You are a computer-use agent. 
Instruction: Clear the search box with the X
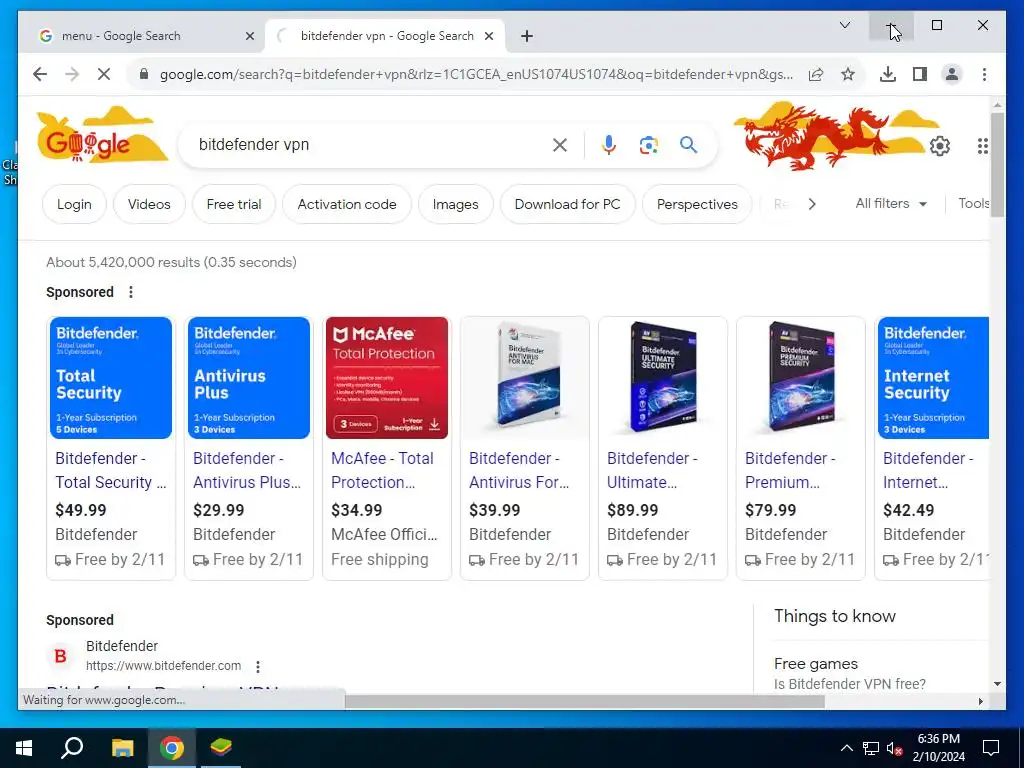(x=560, y=145)
